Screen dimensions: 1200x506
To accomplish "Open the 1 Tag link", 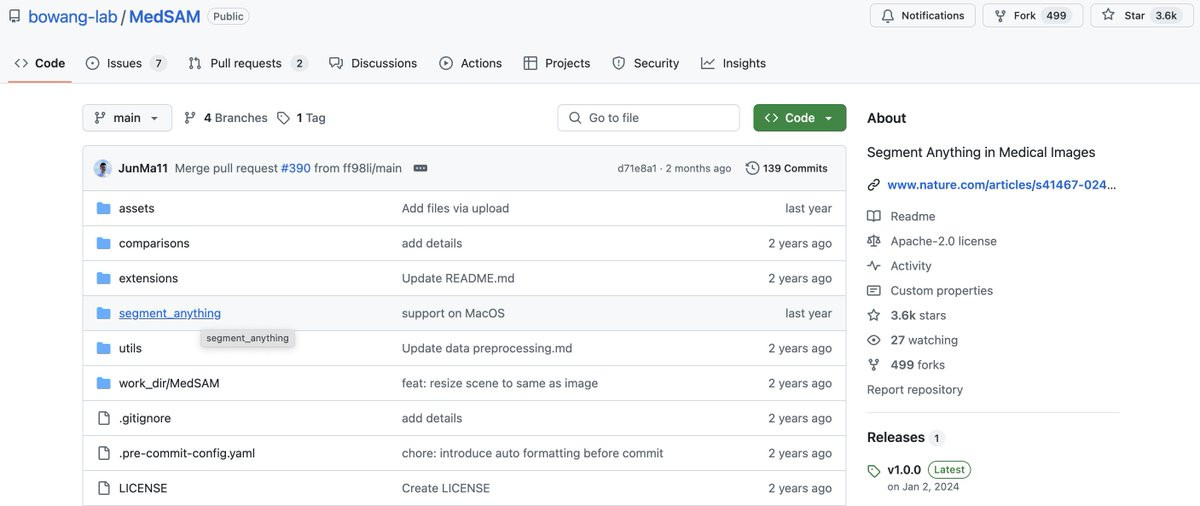I will pos(301,118).
